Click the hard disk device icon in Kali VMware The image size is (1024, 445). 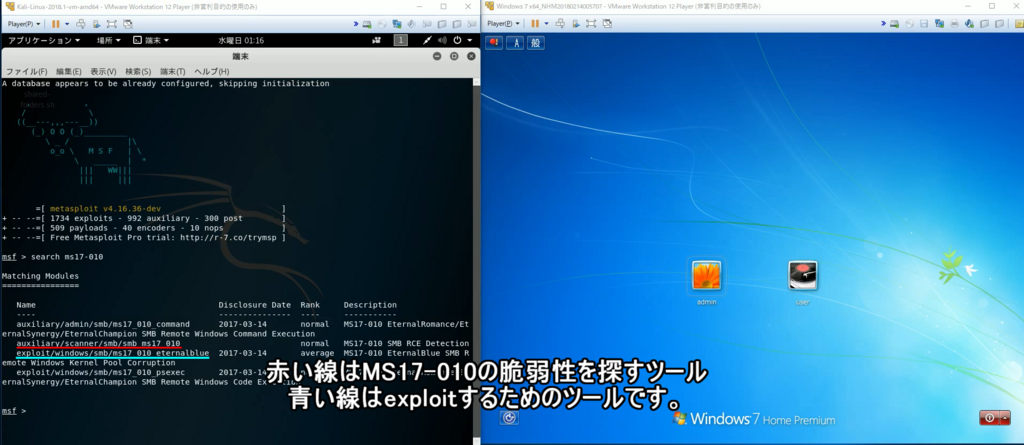click(x=368, y=24)
